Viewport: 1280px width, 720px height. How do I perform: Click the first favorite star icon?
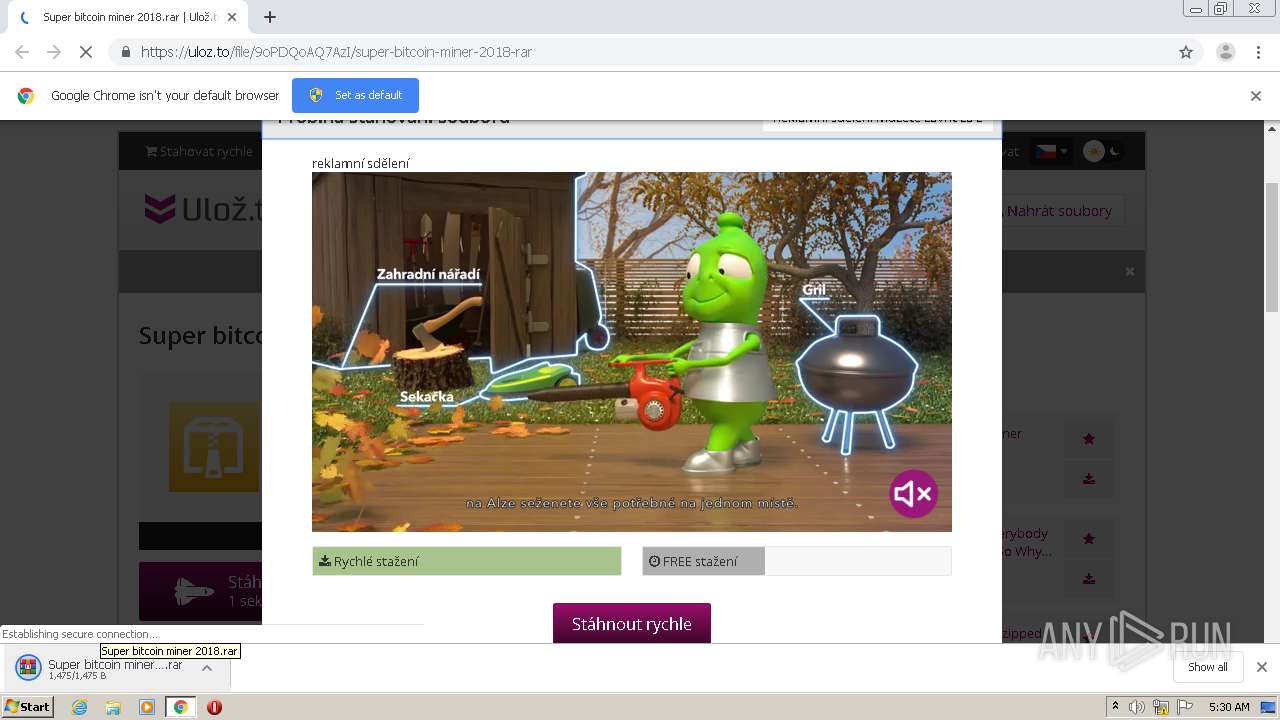[1089, 438]
